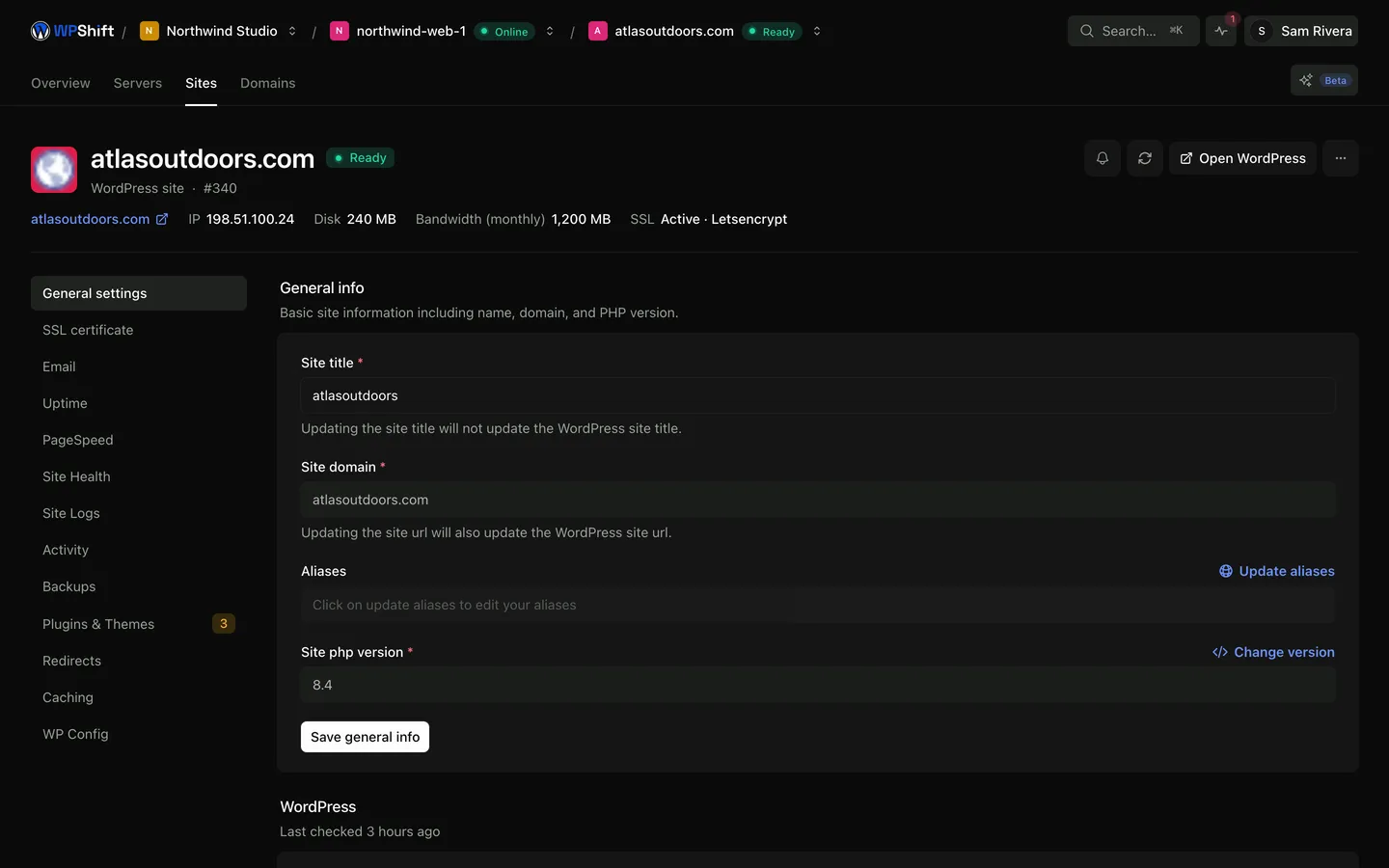Open the Site Logs section
The image size is (1389, 868).
pos(139,513)
